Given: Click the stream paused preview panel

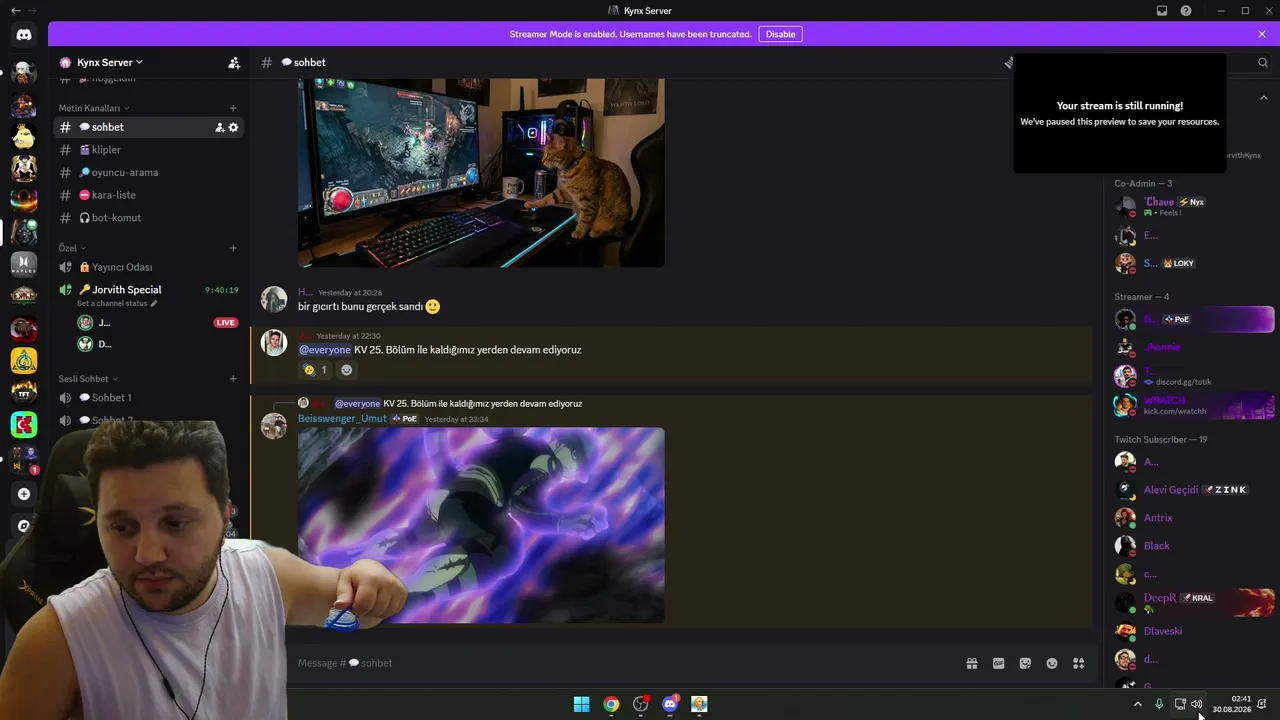Looking at the screenshot, I should click(1119, 113).
